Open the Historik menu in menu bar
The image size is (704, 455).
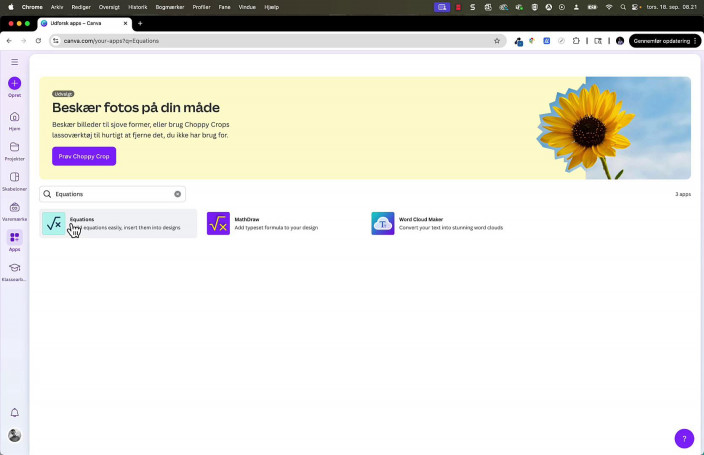coord(137,7)
